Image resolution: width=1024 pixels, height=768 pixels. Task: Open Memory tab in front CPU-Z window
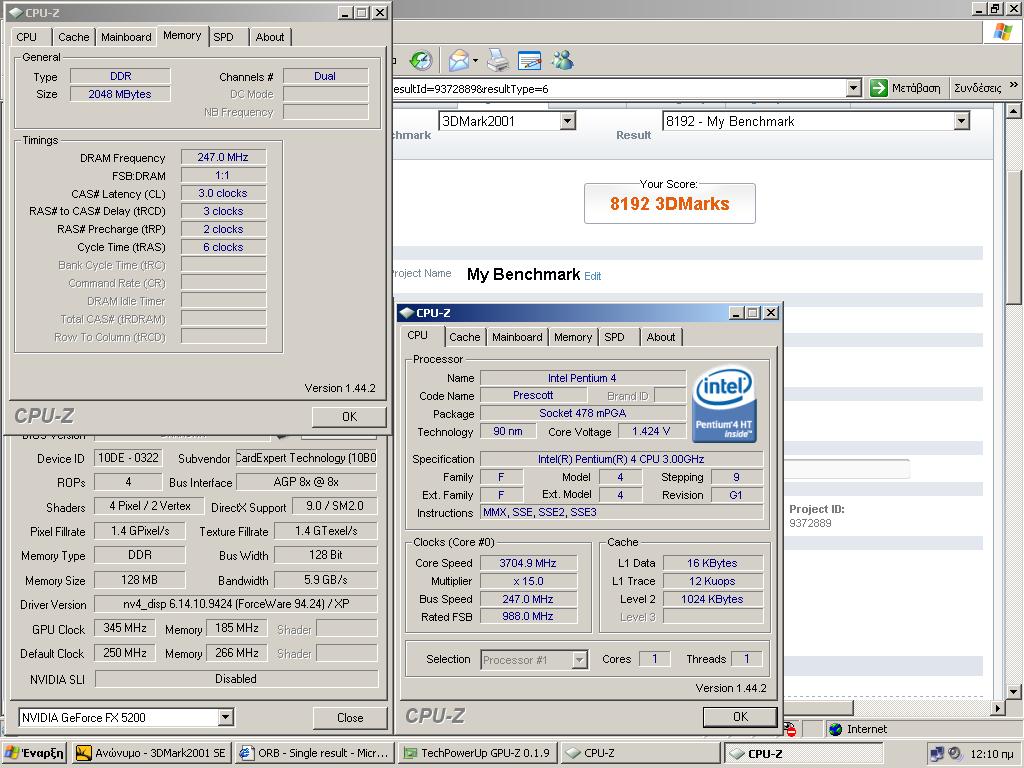point(573,337)
